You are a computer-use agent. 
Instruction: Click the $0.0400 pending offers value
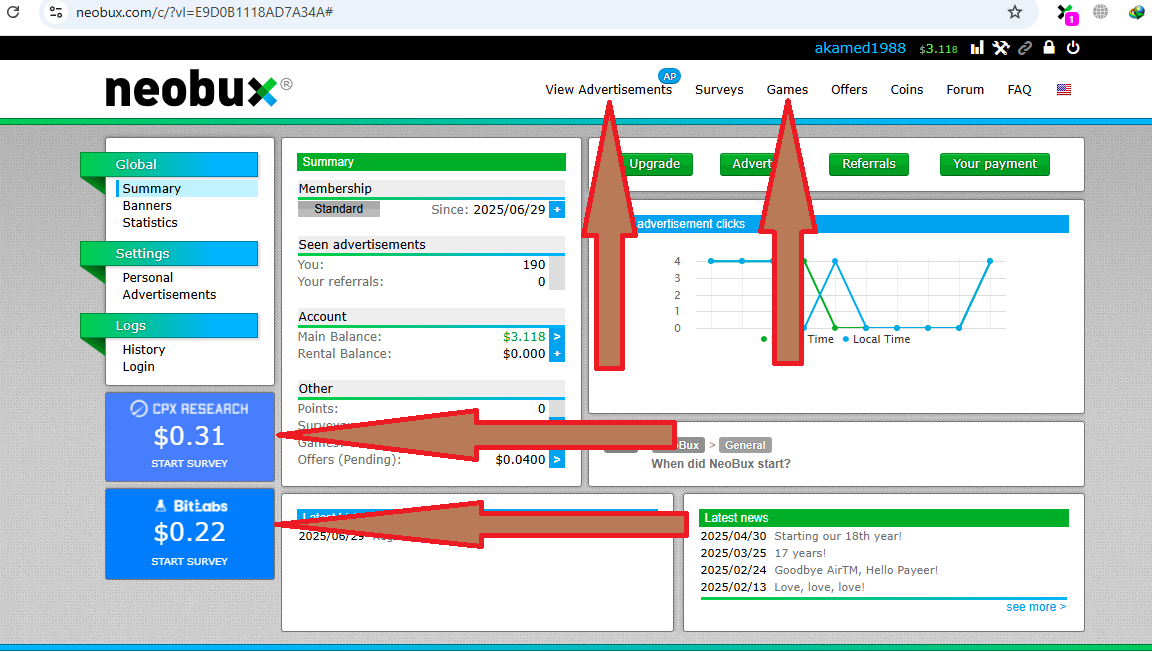click(x=520, y=460)
